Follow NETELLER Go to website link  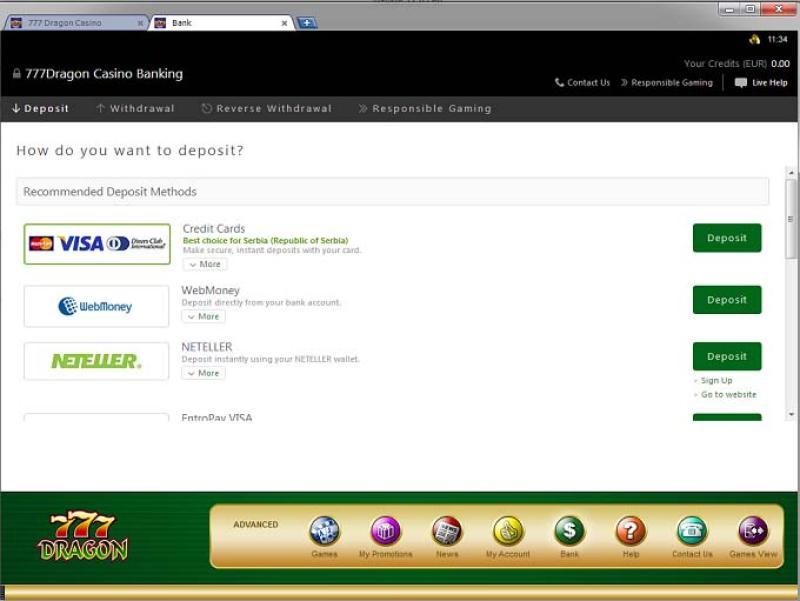(728, 395)
